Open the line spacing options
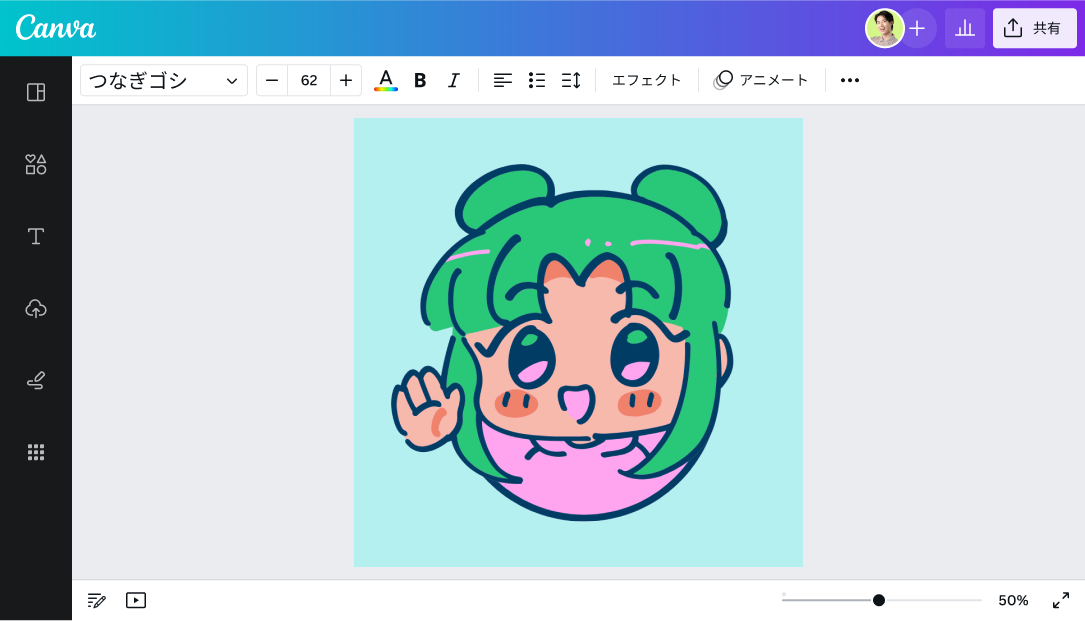1085x621 pixels. 571,80
